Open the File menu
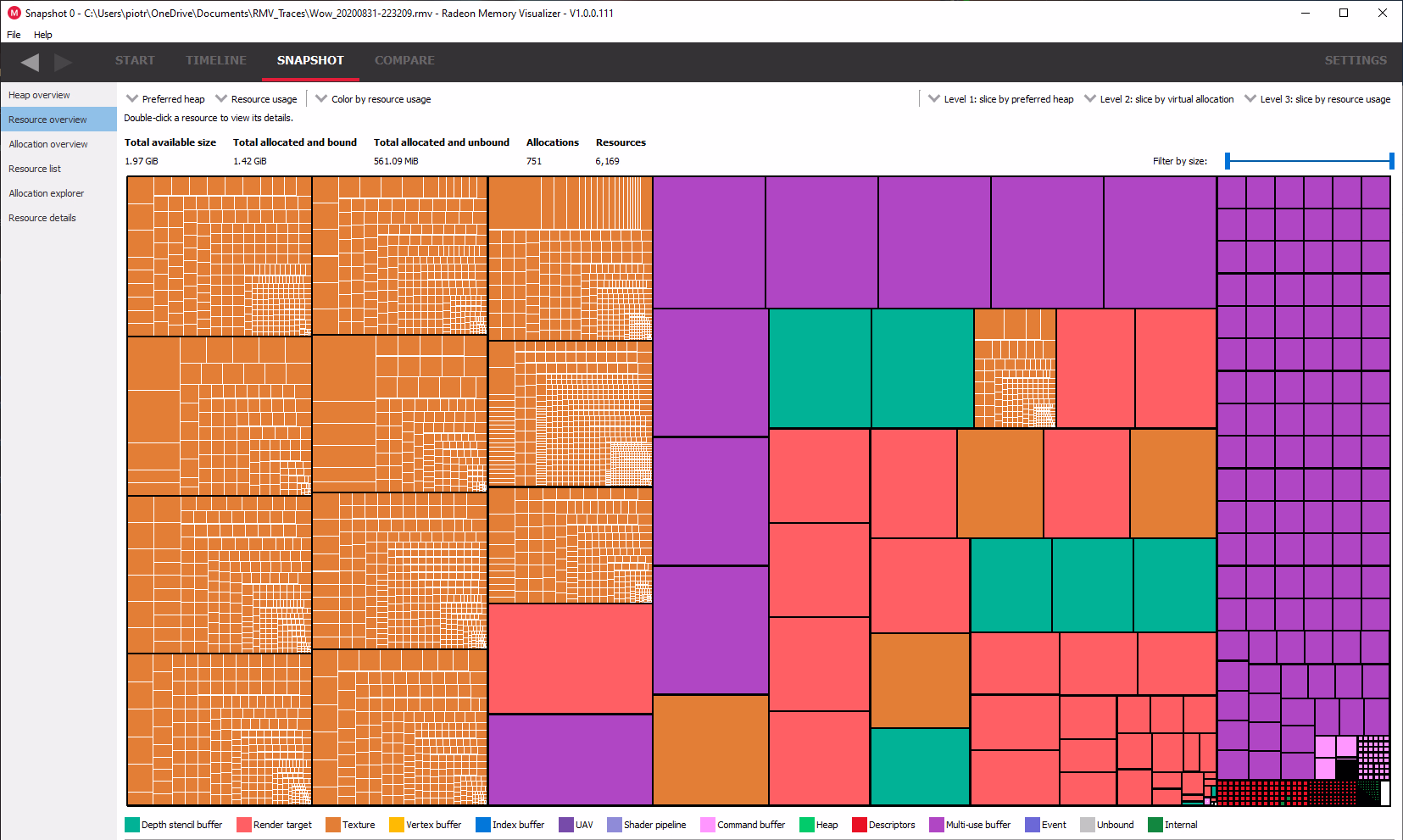Screen dimensions: 1403x840 (14, 35)
